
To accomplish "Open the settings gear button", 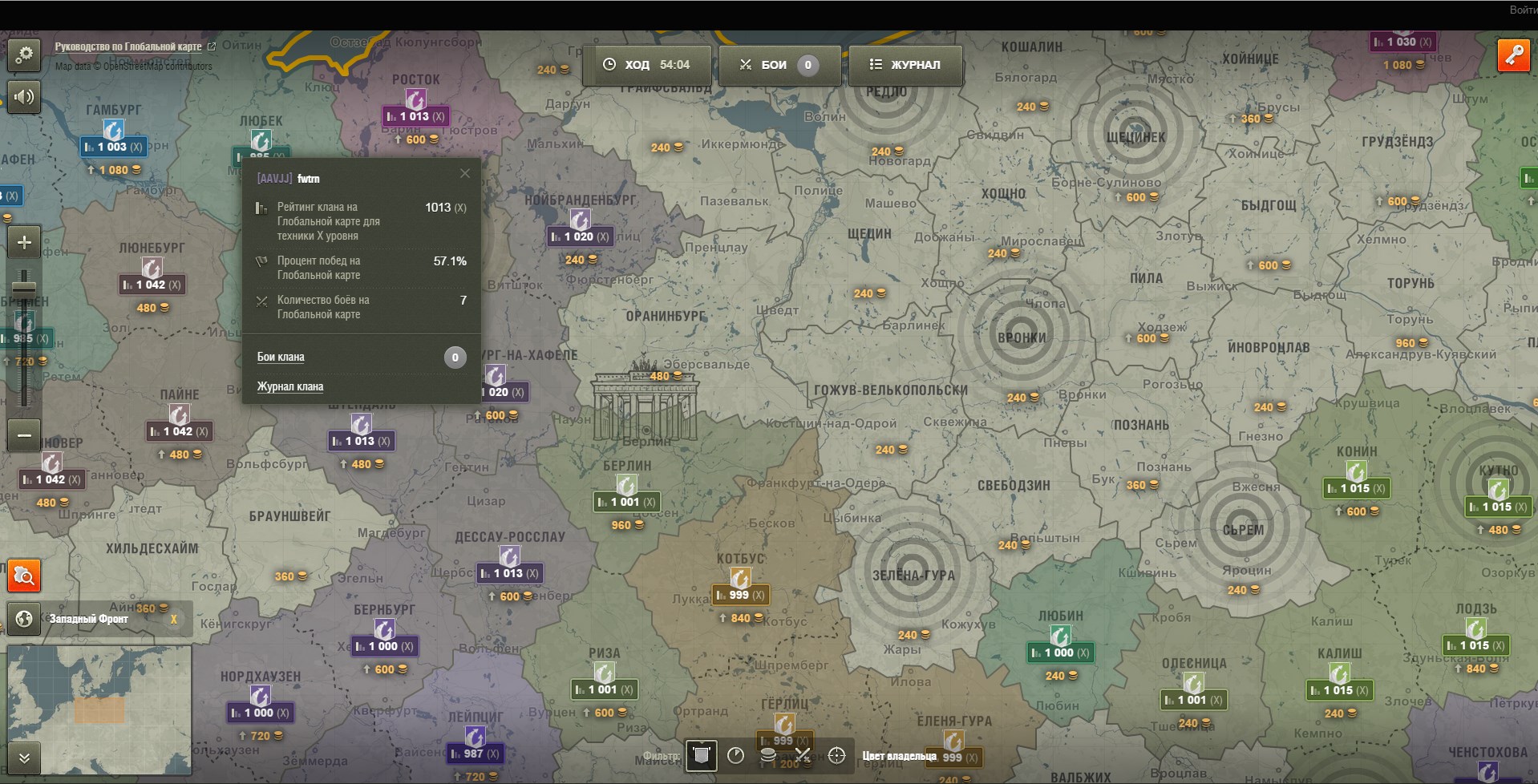I will (24, 55).
